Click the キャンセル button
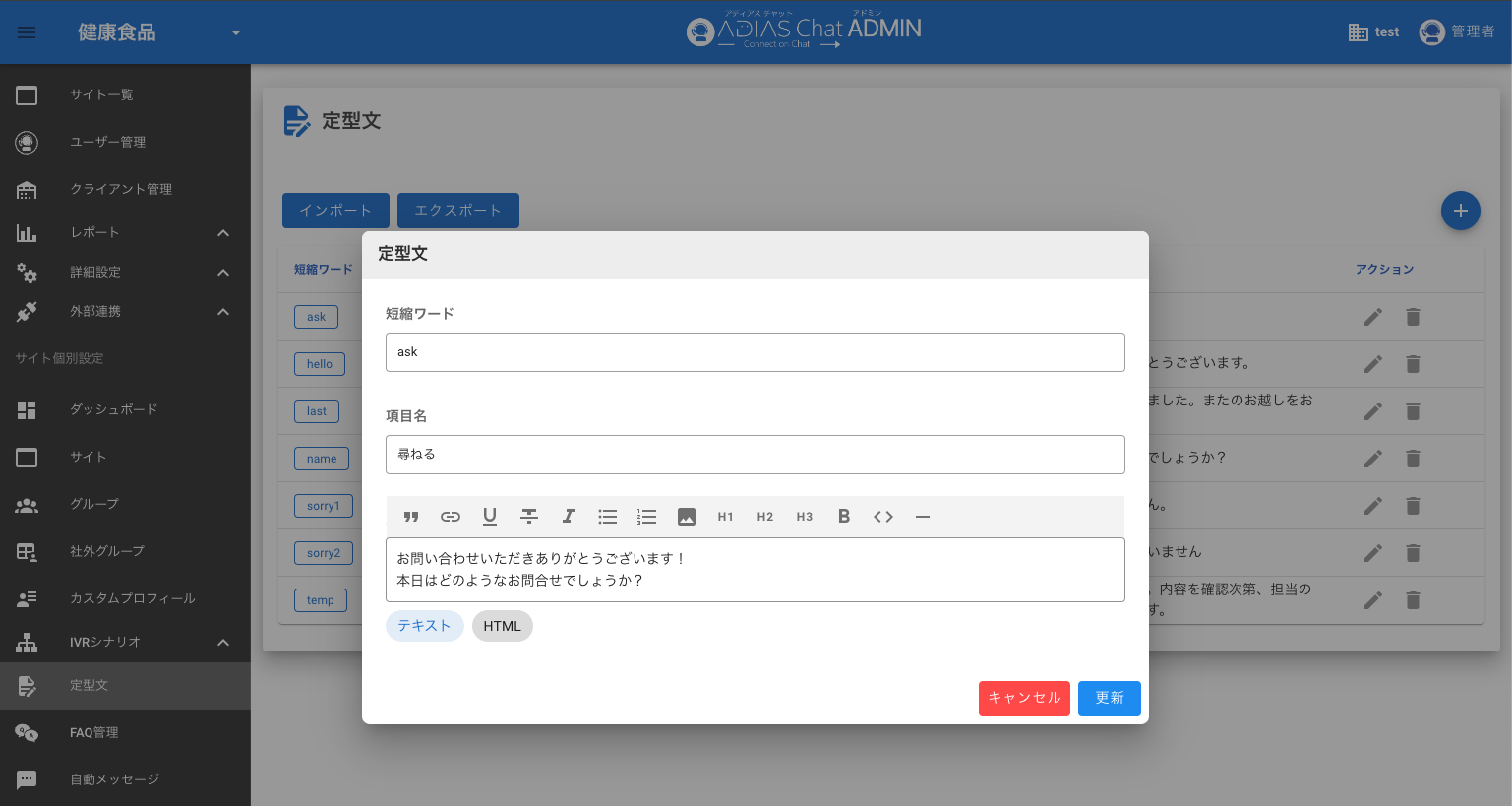 1024,699
